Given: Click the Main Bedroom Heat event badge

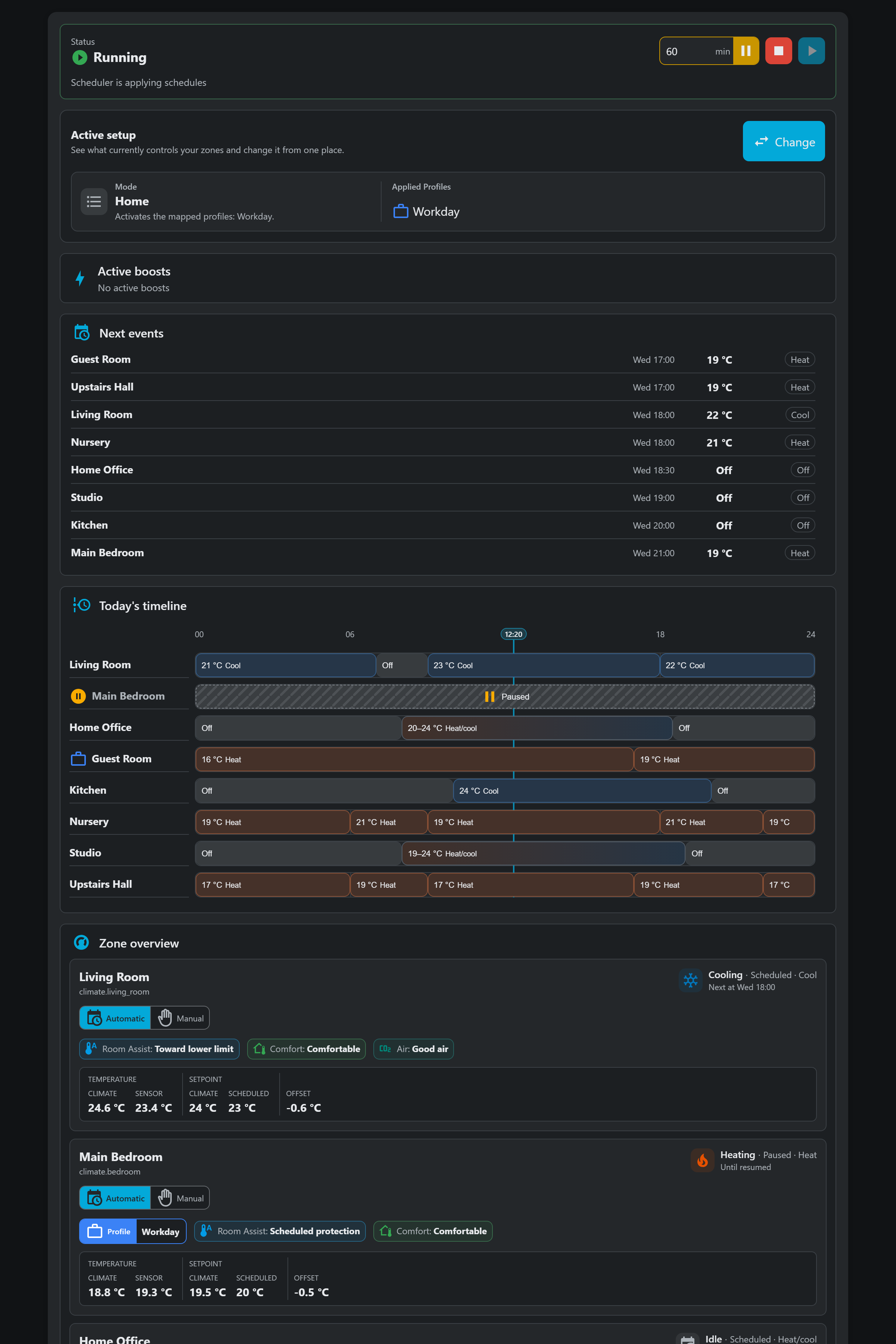Looking at the screenshot, I should point(800,553).
